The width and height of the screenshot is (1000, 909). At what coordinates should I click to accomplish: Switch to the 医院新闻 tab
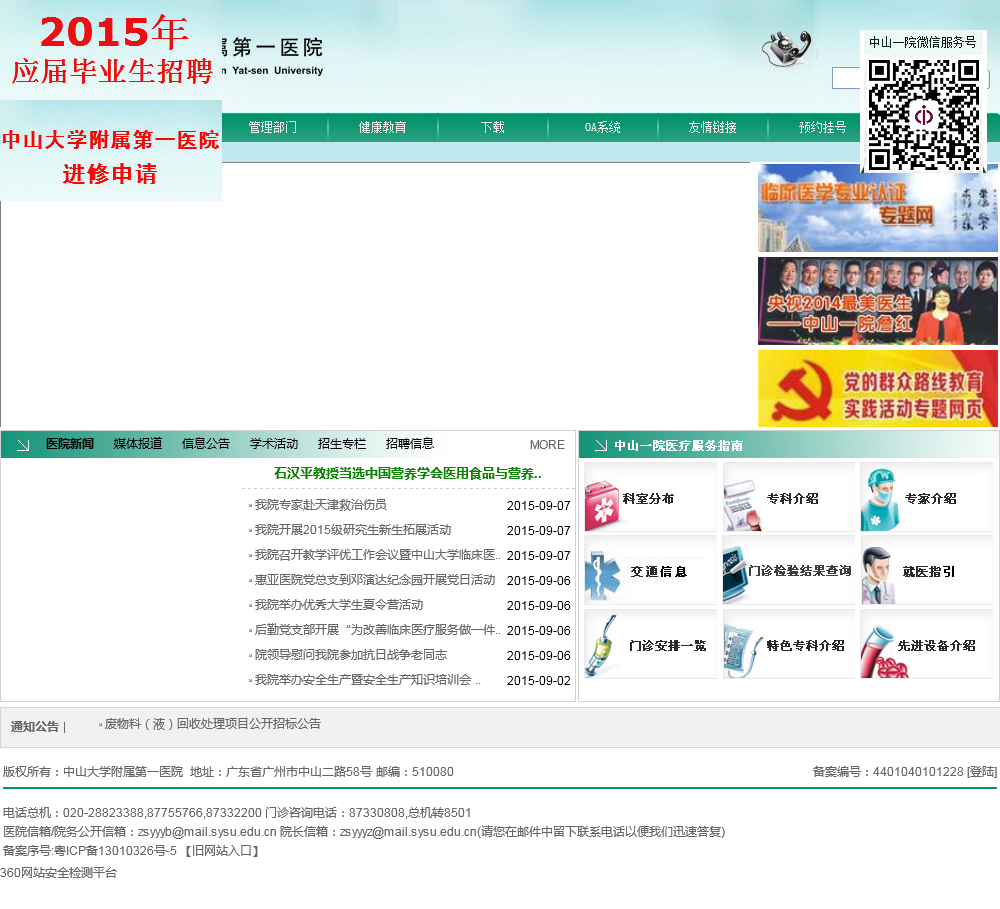70,444
